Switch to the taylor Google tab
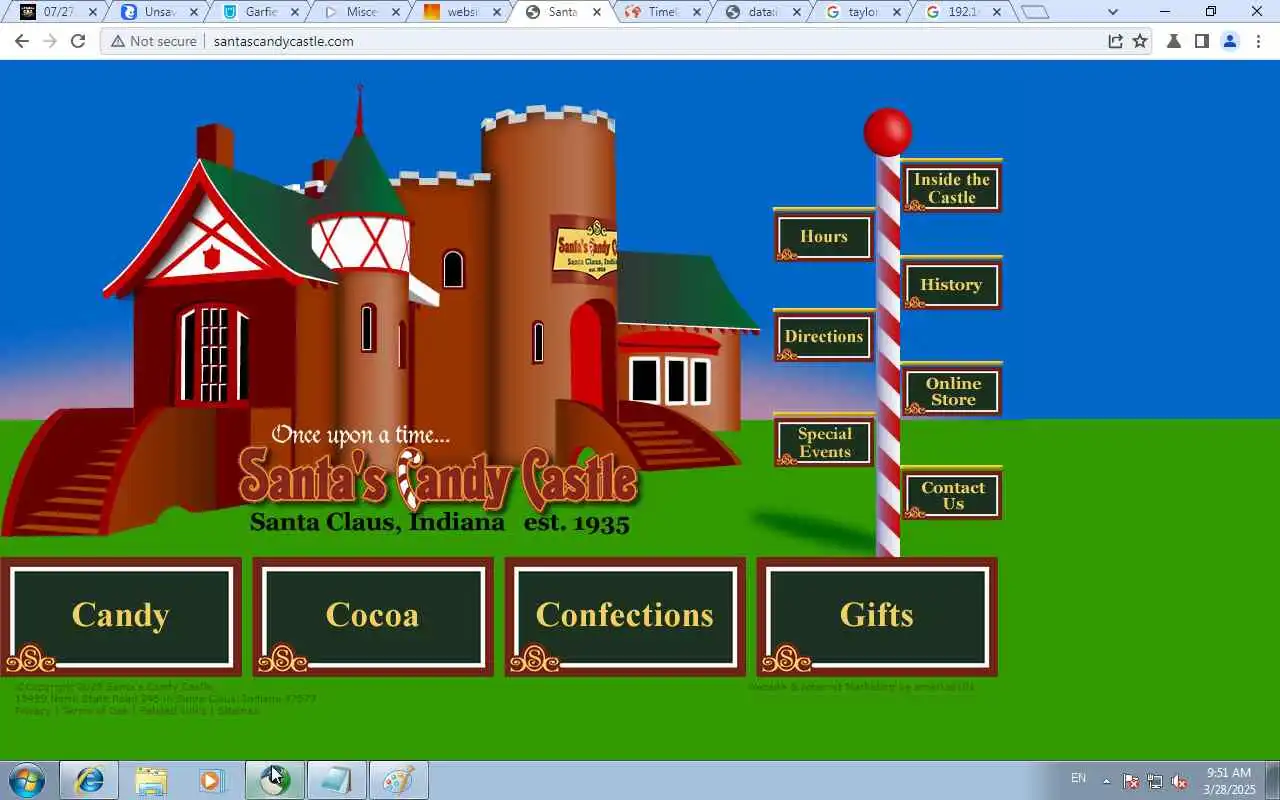The width and height of the screenshot is (1280, 800). tap(863, 12)
